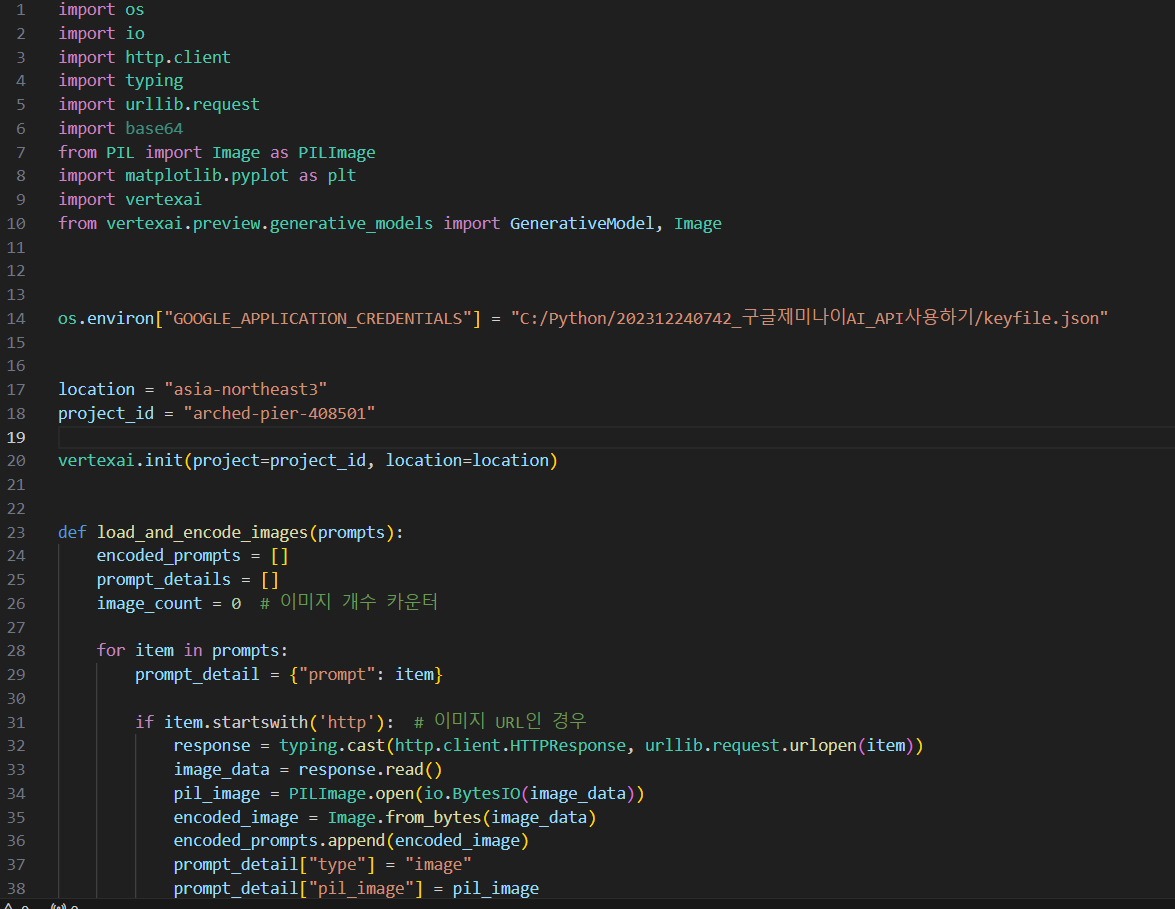
Task: Click the 'os' module name on line 1
Action: point(135,10)
